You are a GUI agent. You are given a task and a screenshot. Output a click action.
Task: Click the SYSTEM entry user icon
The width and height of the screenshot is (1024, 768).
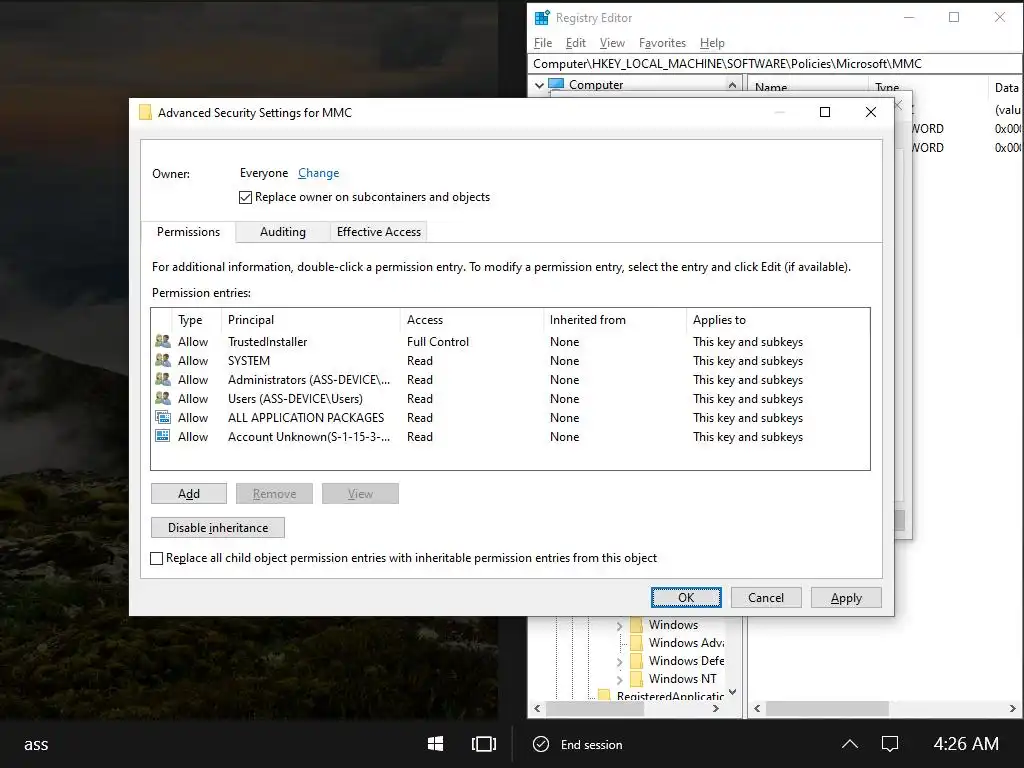tap(163, 360)
